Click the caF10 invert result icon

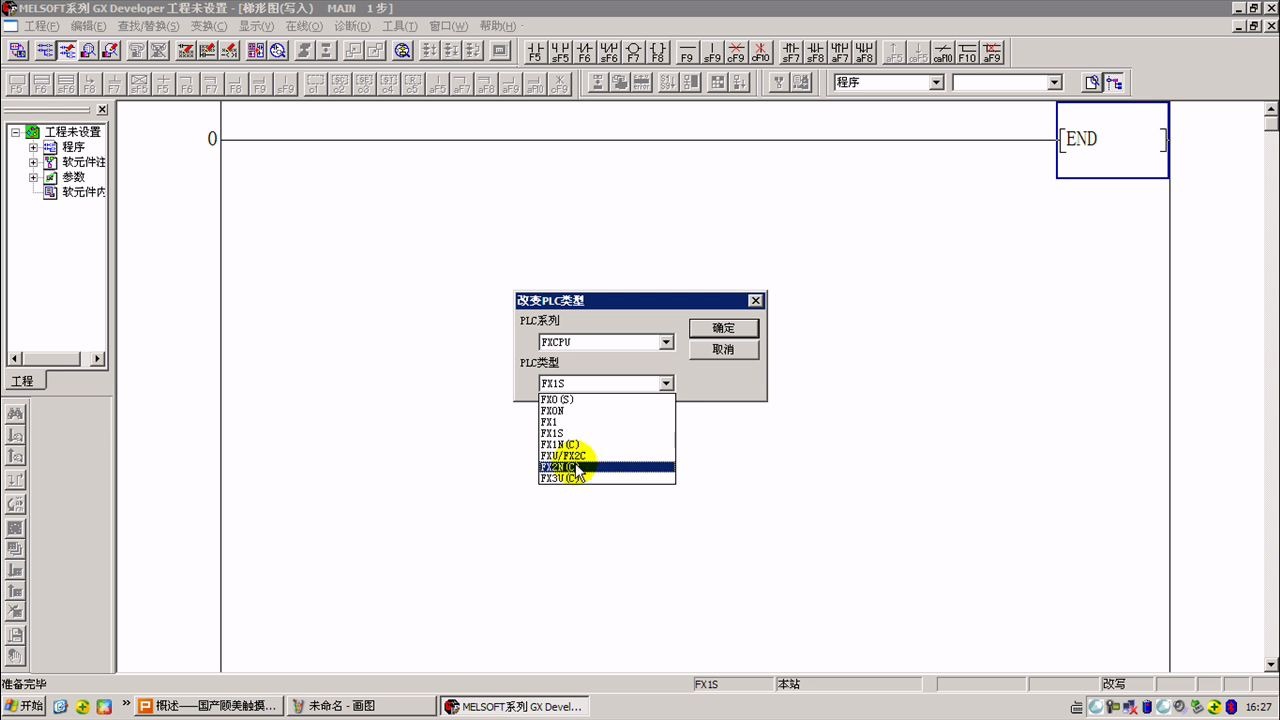pyautogui.click(x=943, y=51)
